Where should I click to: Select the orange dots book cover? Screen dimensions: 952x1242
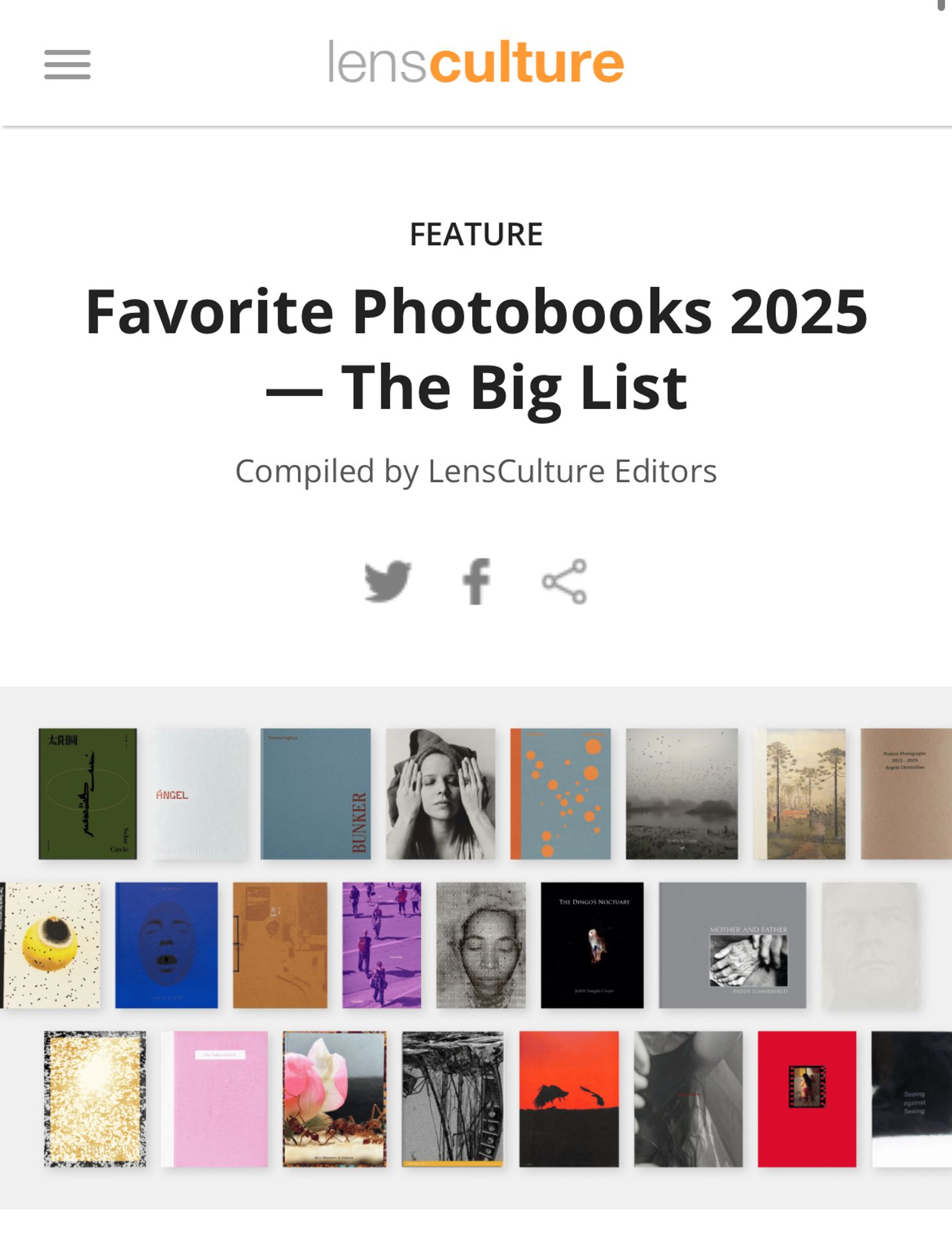tap(560, 794)
